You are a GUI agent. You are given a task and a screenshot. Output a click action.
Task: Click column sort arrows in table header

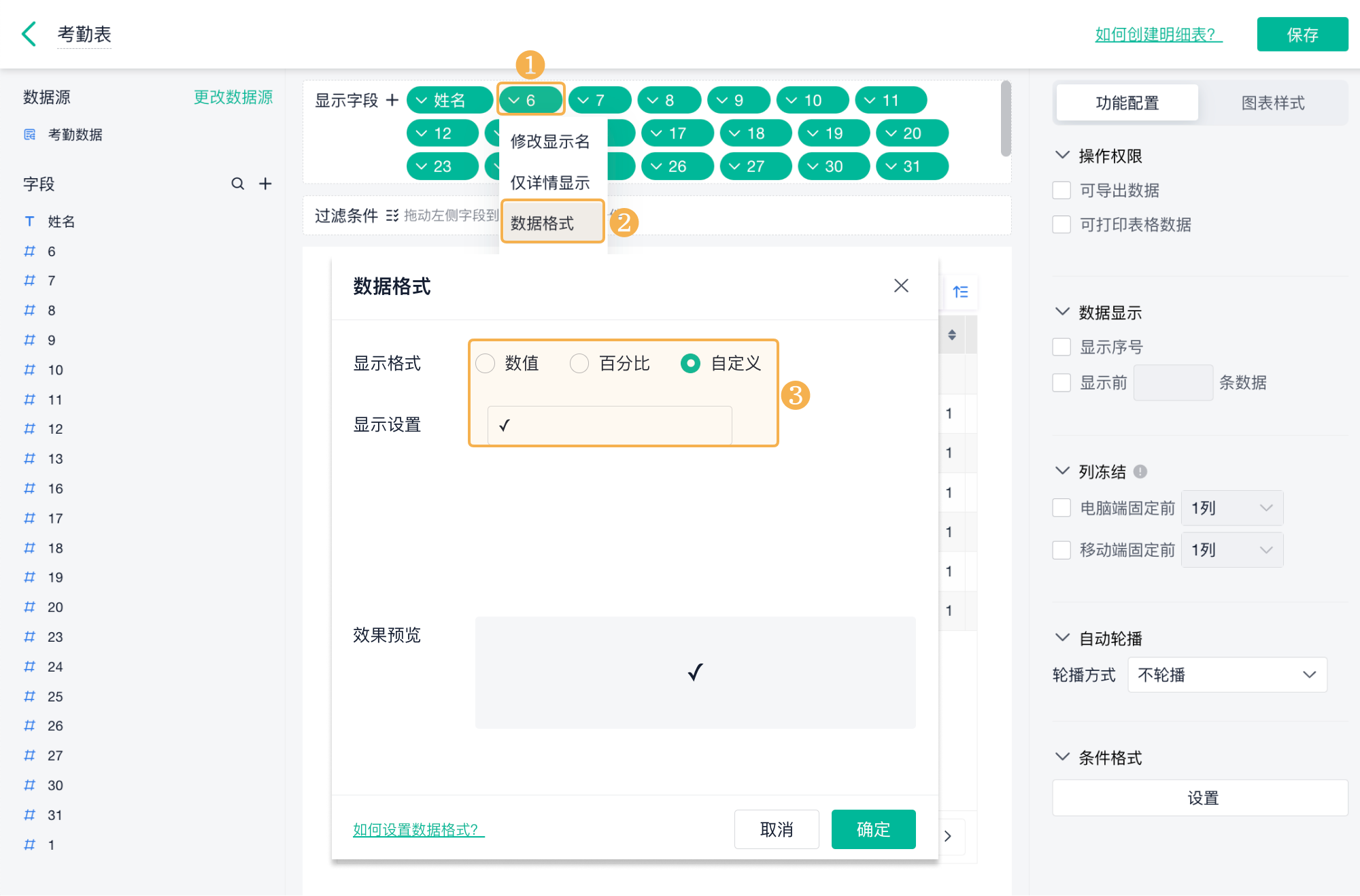click(952, 334)
